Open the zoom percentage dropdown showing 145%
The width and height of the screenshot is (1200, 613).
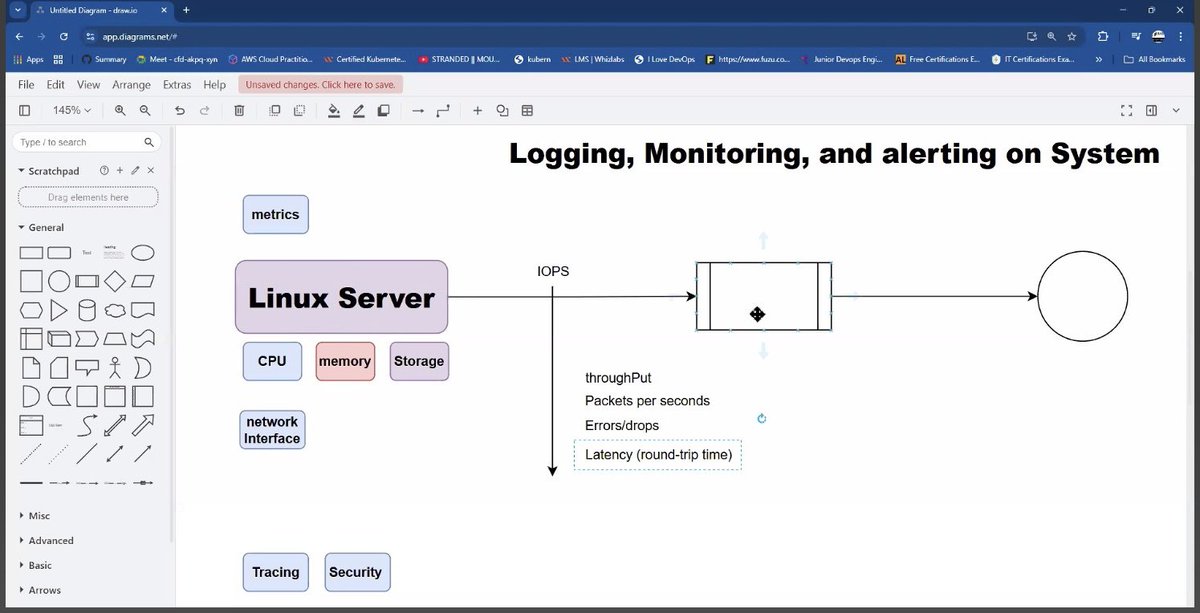tap(70, 110)
